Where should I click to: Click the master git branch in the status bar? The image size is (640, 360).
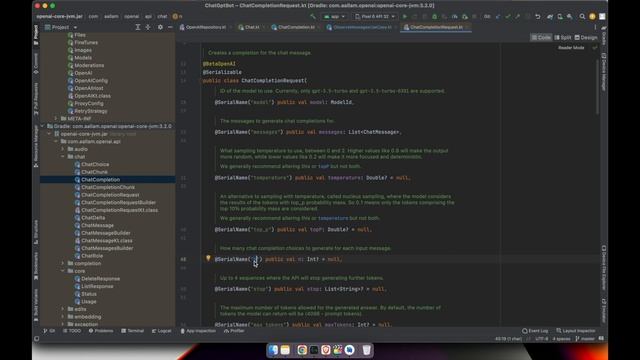[585, 339]
